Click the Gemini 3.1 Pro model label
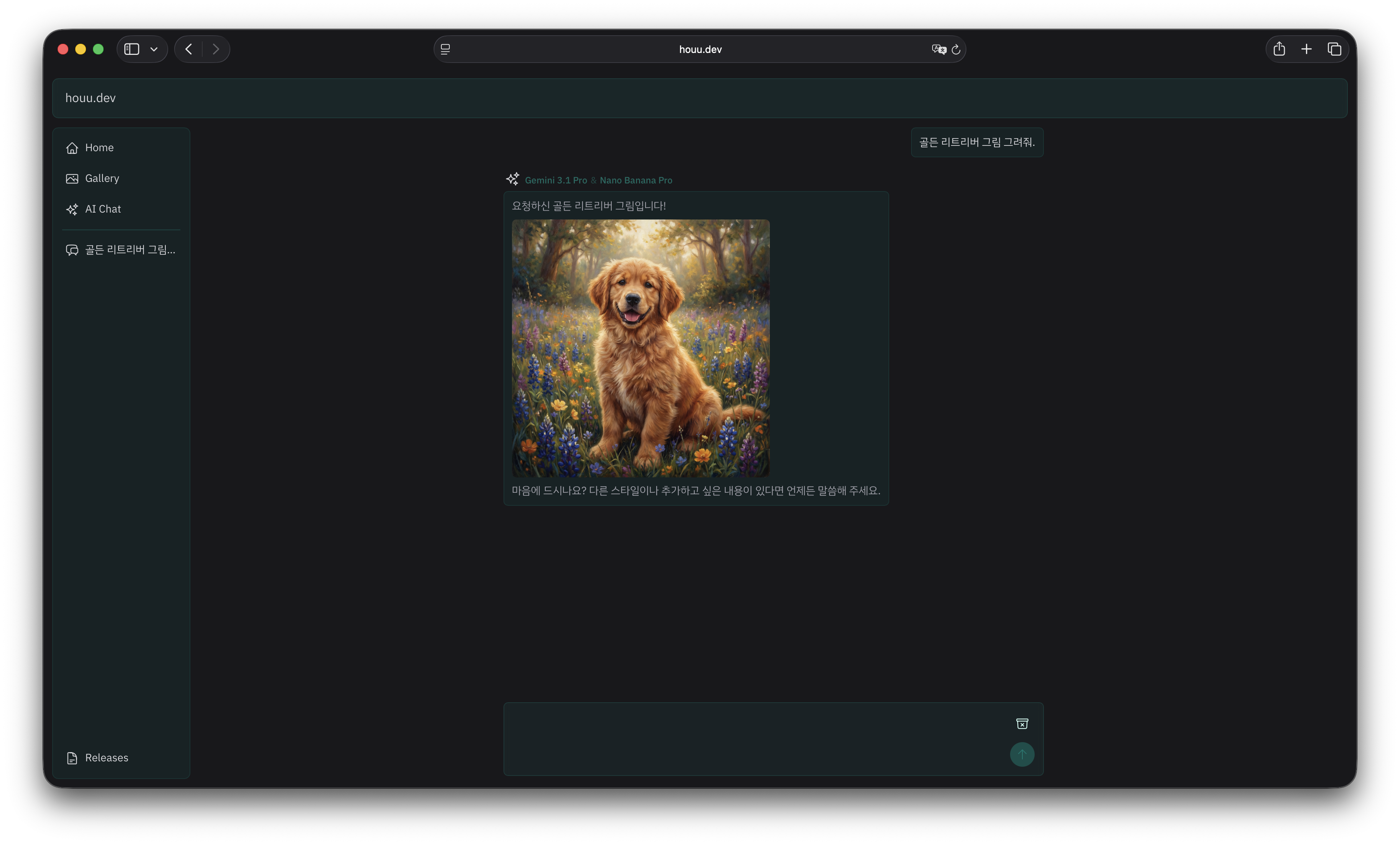Viewport: 1400px width, 845px height. pyautogui.click(x=556, y=180)
